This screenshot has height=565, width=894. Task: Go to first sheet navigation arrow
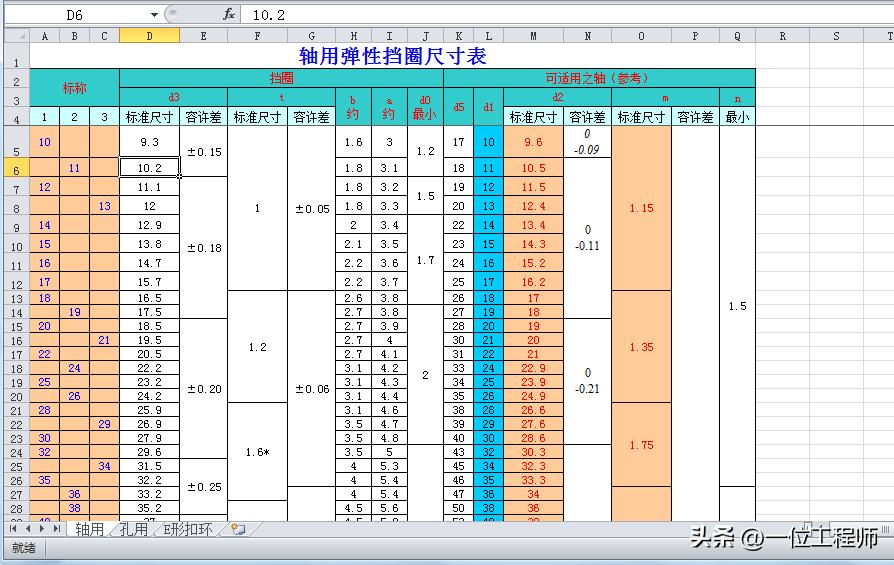(13, 529)
